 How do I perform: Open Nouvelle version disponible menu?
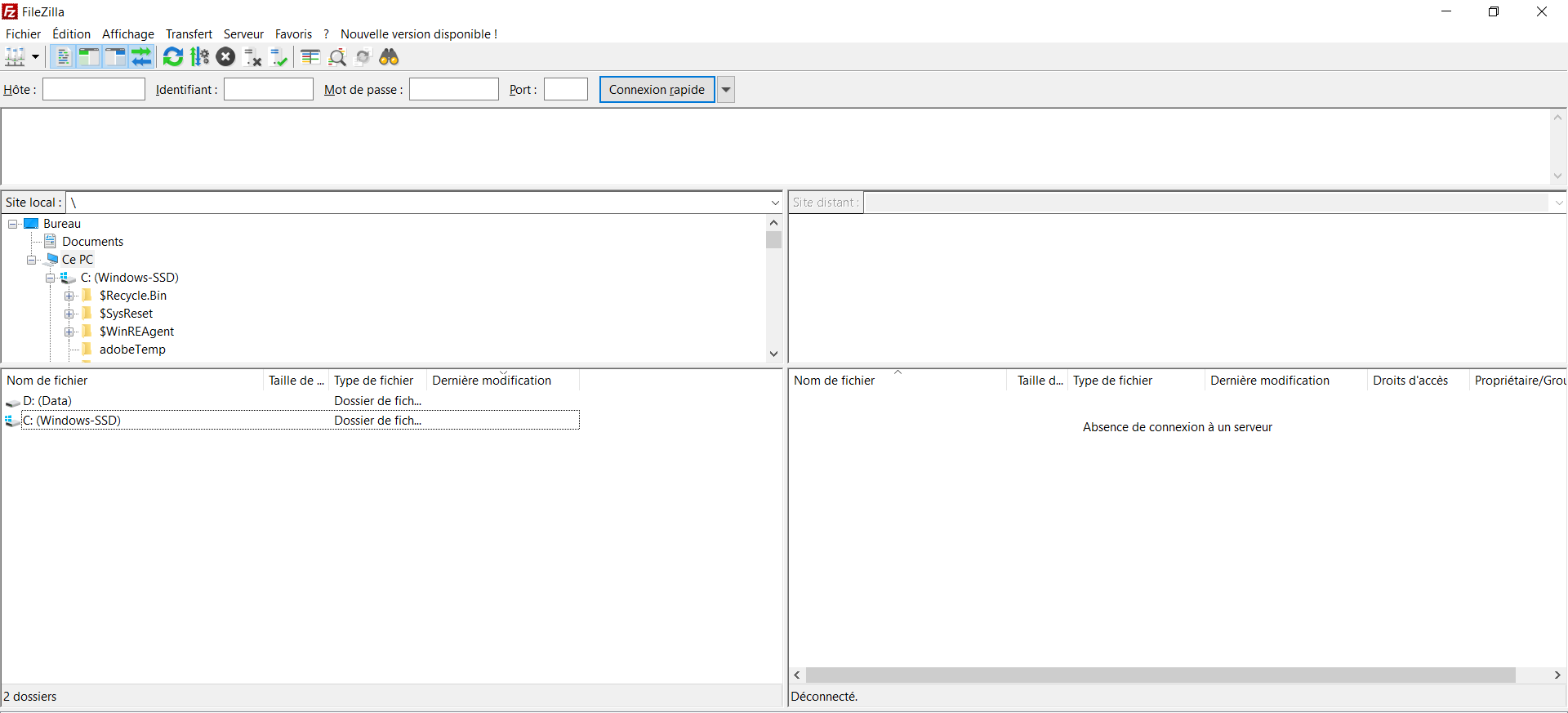point(419,33)
